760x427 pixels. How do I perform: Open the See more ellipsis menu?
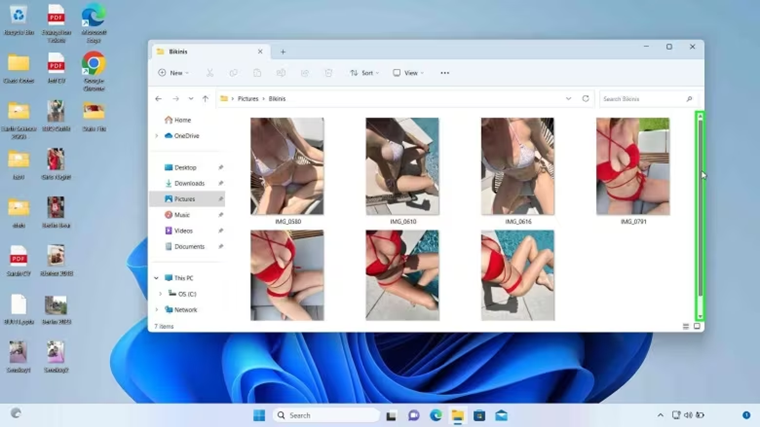tap(444, 73)
